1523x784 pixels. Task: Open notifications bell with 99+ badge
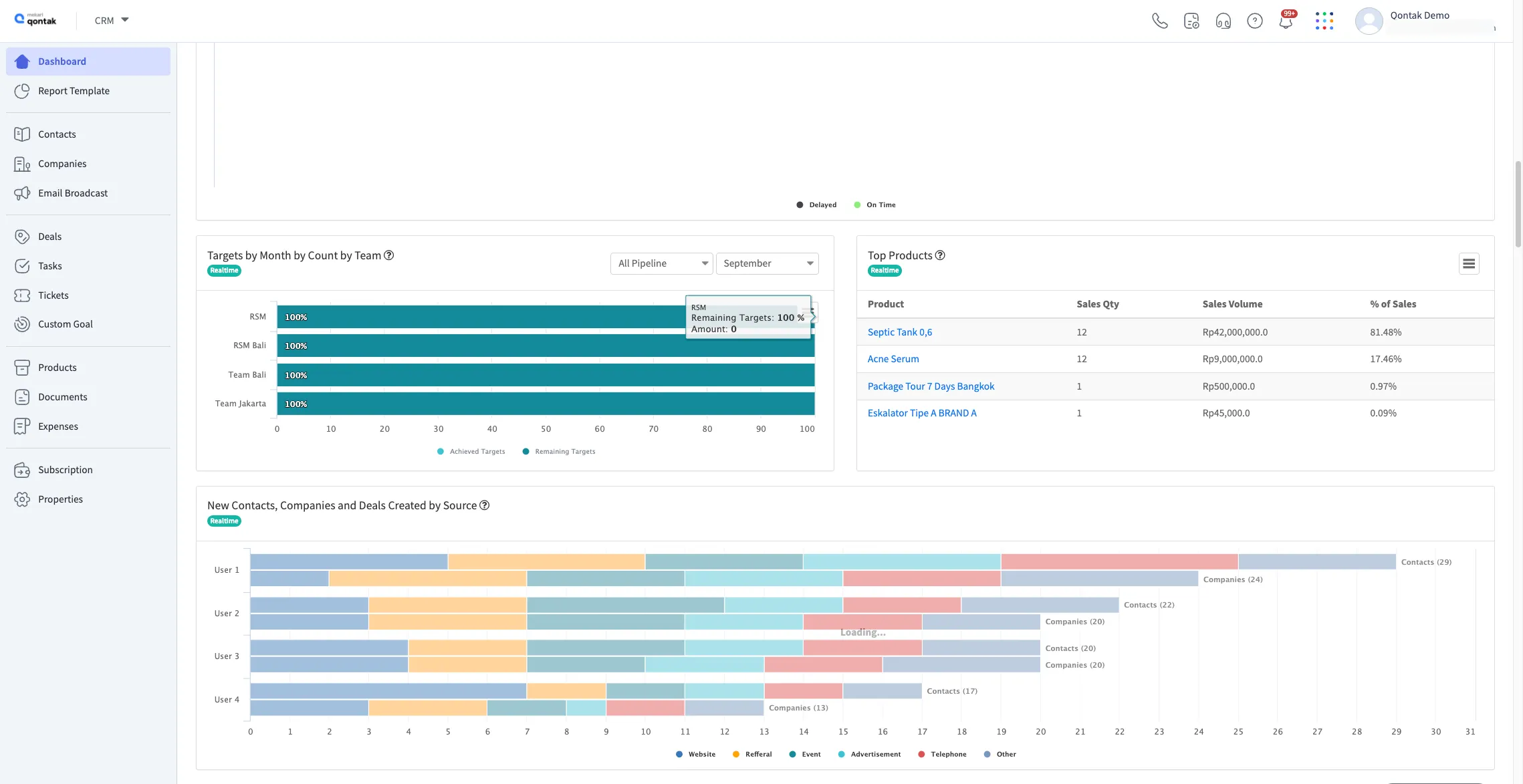[x=1285, y=21]
